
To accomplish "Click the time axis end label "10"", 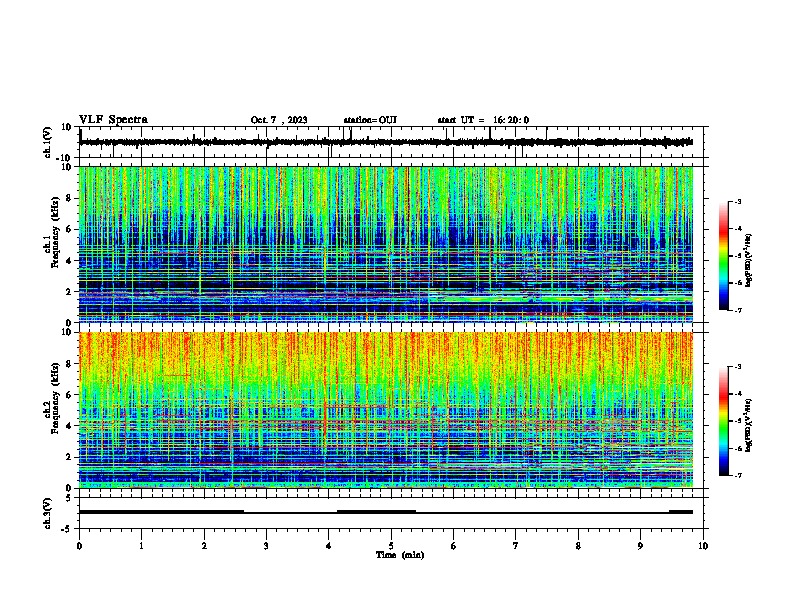I will (703, 546).
